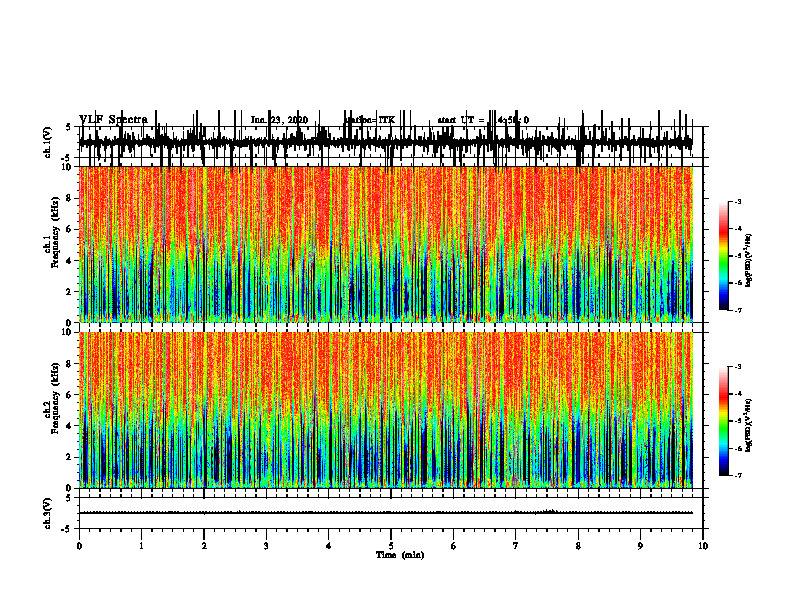
Task: Click inside the ch.1 spectrogram panel
Action: (386, 244)
